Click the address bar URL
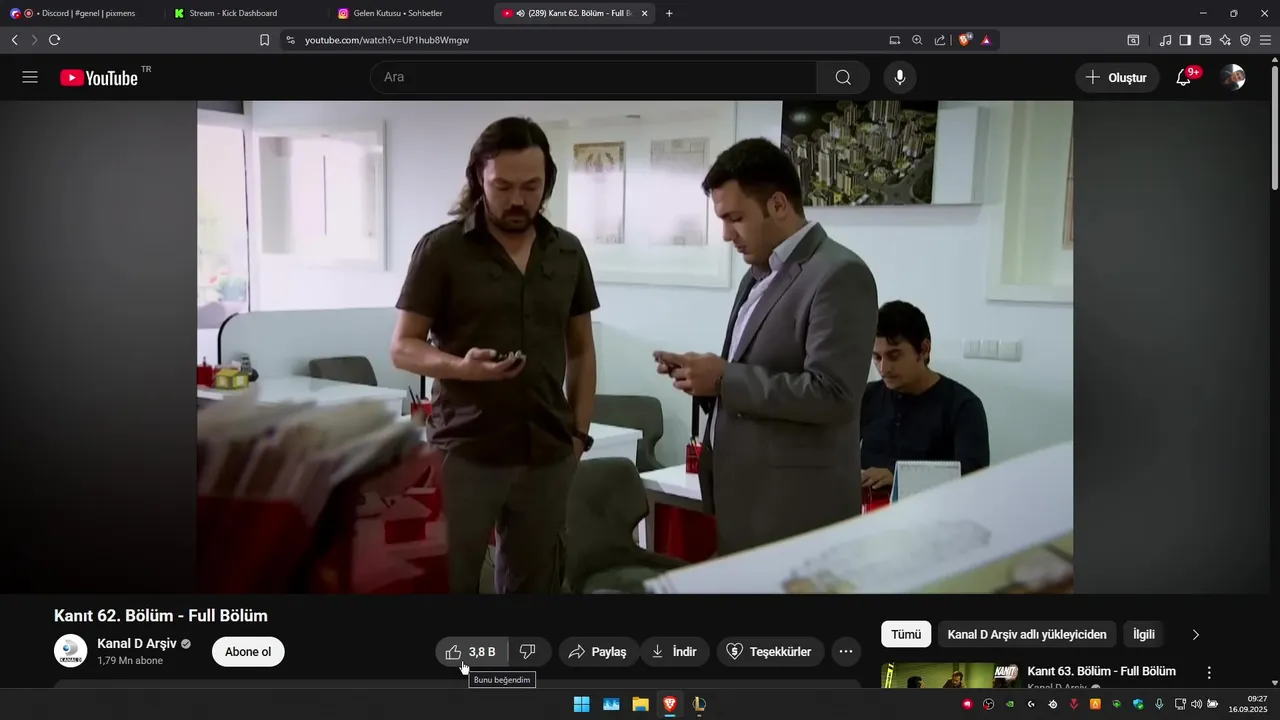Viewport: 1280px width, 720px height. click(387, 40)
